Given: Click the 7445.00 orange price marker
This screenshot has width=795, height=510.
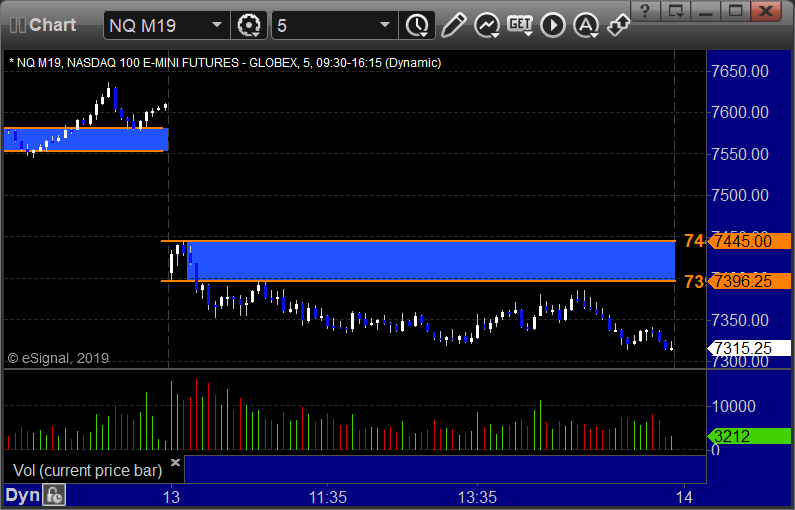Looking at the screenshot, I should pos(748,241).
